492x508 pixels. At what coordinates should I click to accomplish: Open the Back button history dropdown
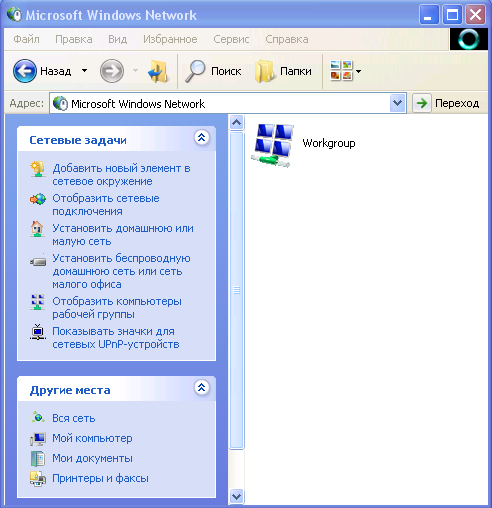85,71
